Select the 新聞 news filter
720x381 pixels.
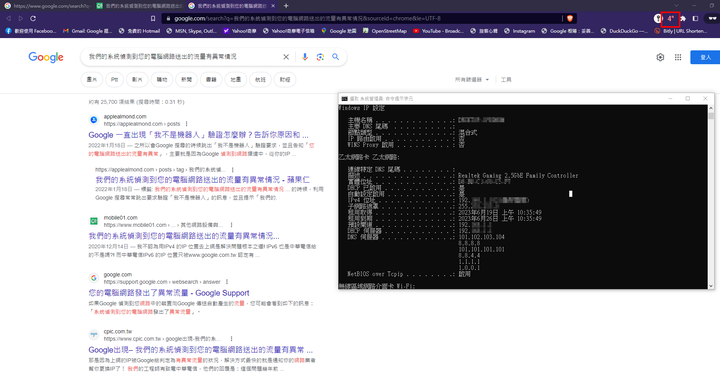(186, 79)
